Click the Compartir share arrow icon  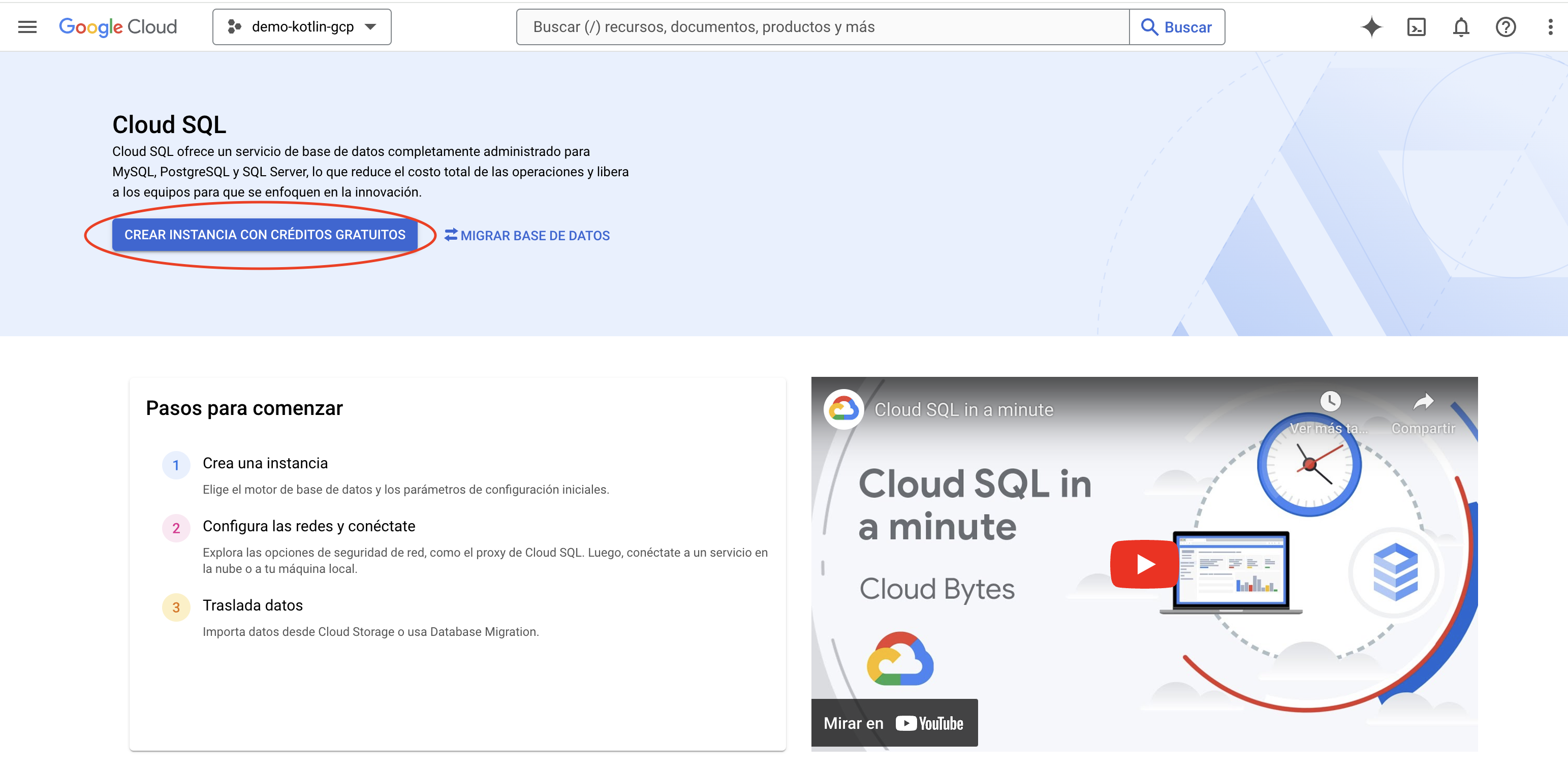pyautogui.click(x=1423, y=402)
